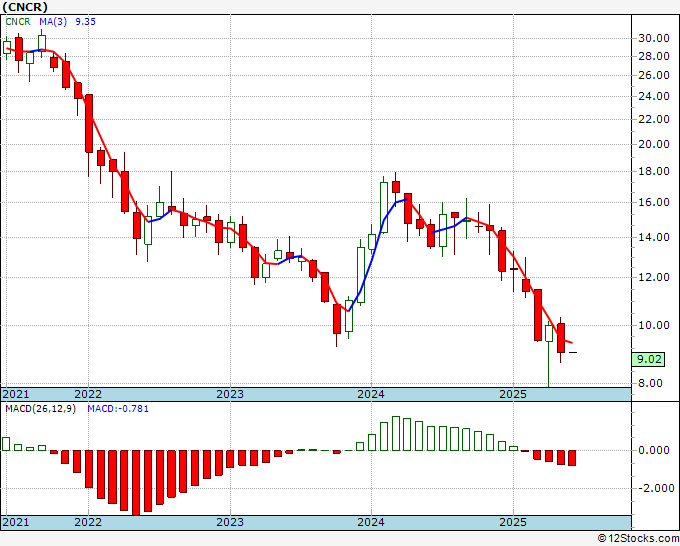
Task: Click the 28.00 price axis label
Action: pyautogui.click(x=654, y=56)
